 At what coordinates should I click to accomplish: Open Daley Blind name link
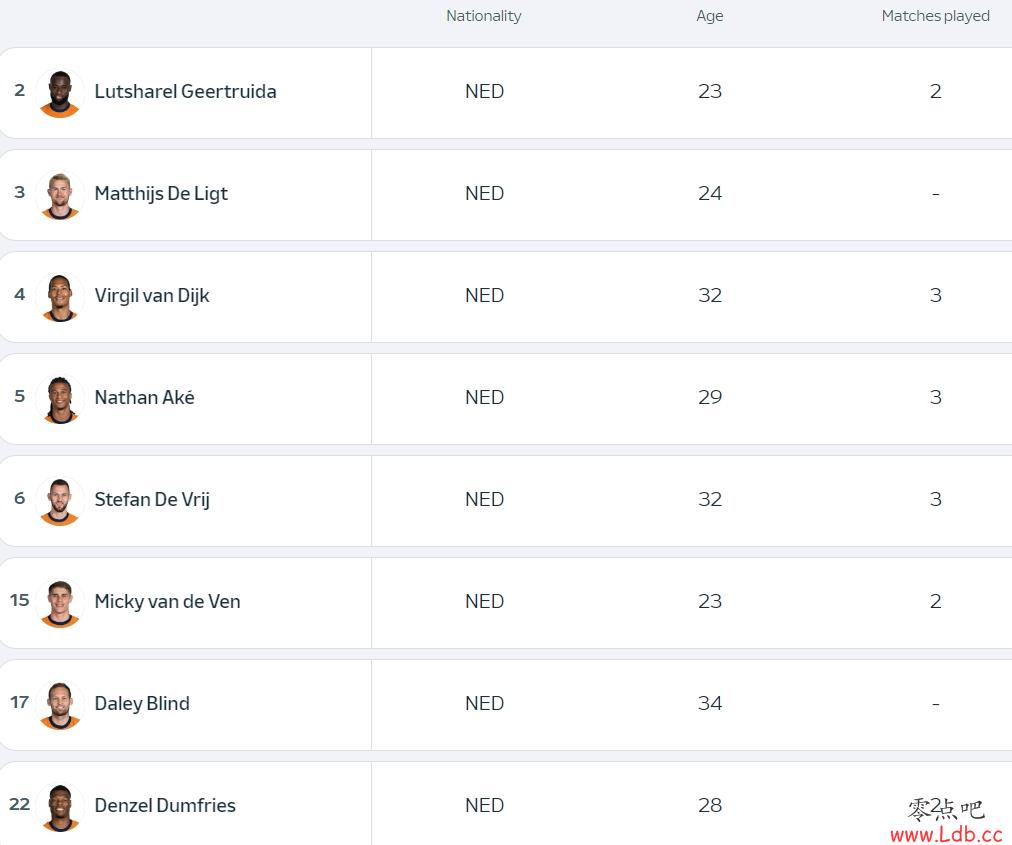[142, 704]
